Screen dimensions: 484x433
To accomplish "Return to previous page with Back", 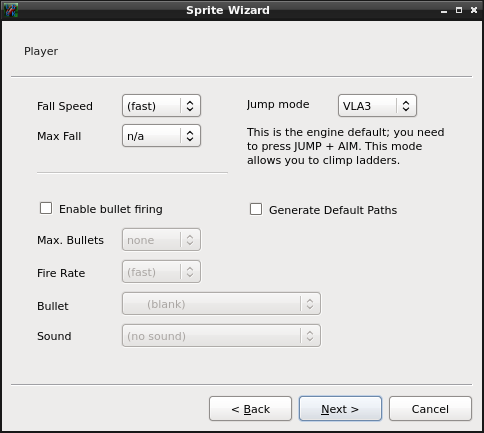I will click(250, 409).
